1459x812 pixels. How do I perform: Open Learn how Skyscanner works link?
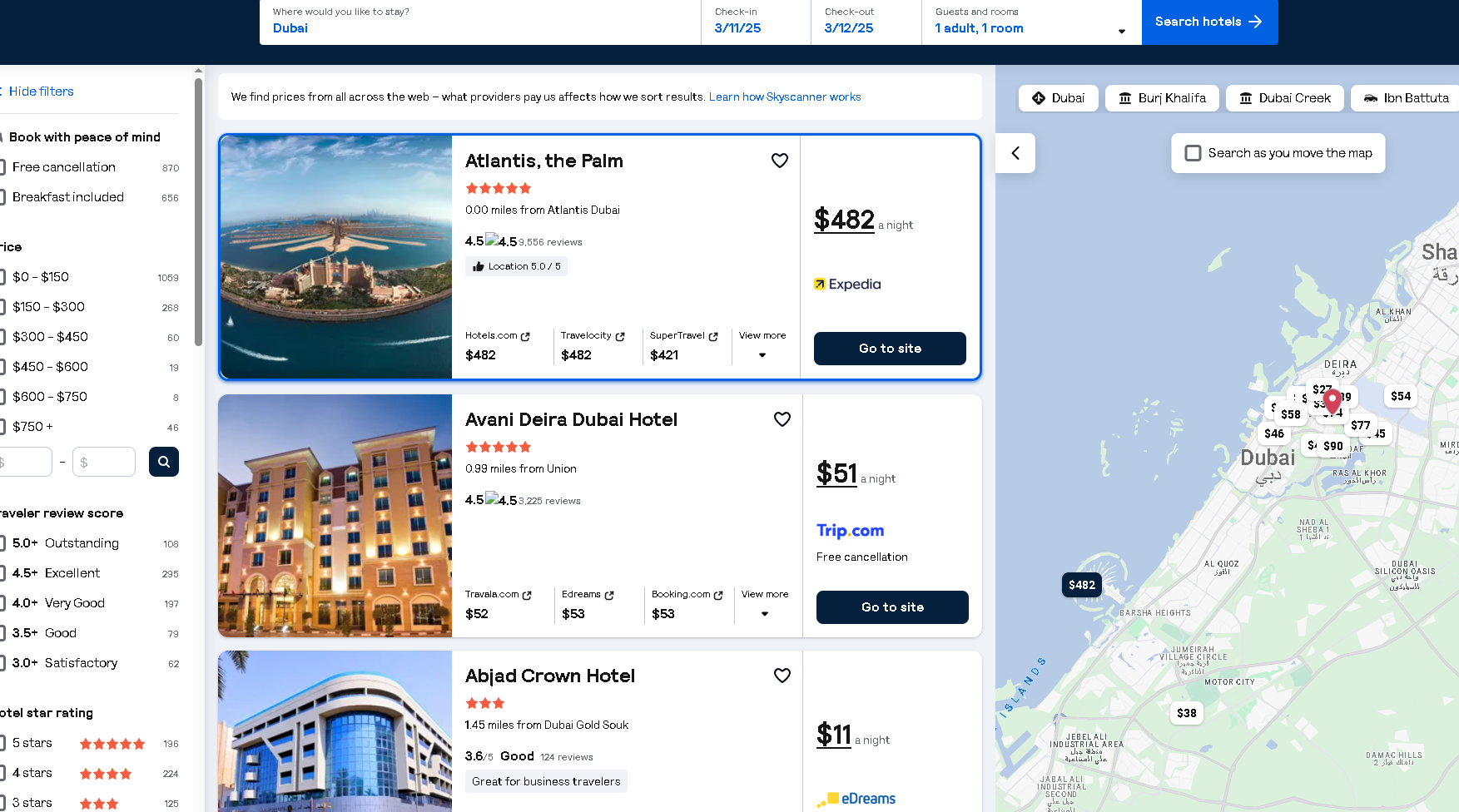(x=785, y=97)
